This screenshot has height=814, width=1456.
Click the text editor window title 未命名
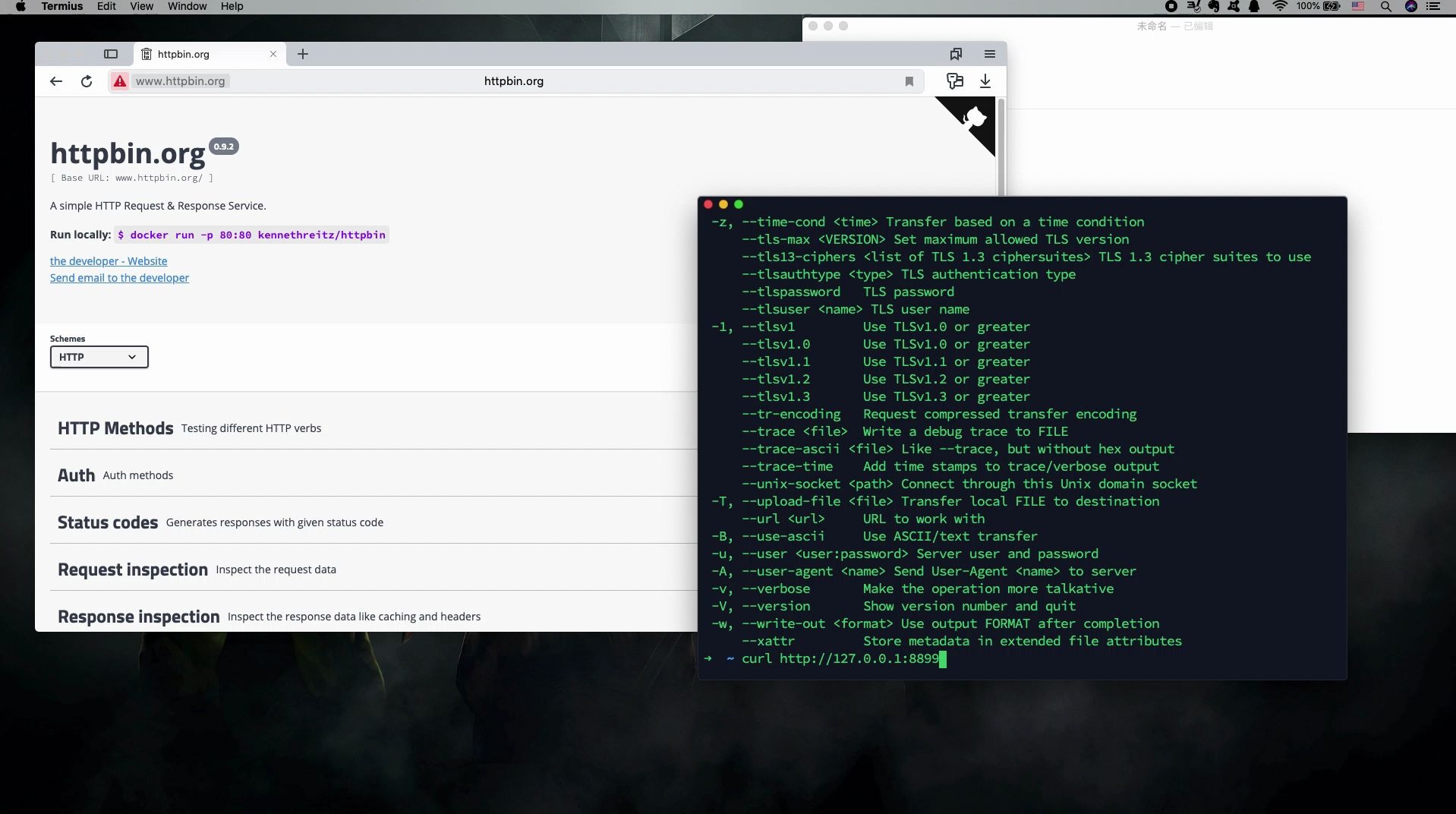point(1152,26)
